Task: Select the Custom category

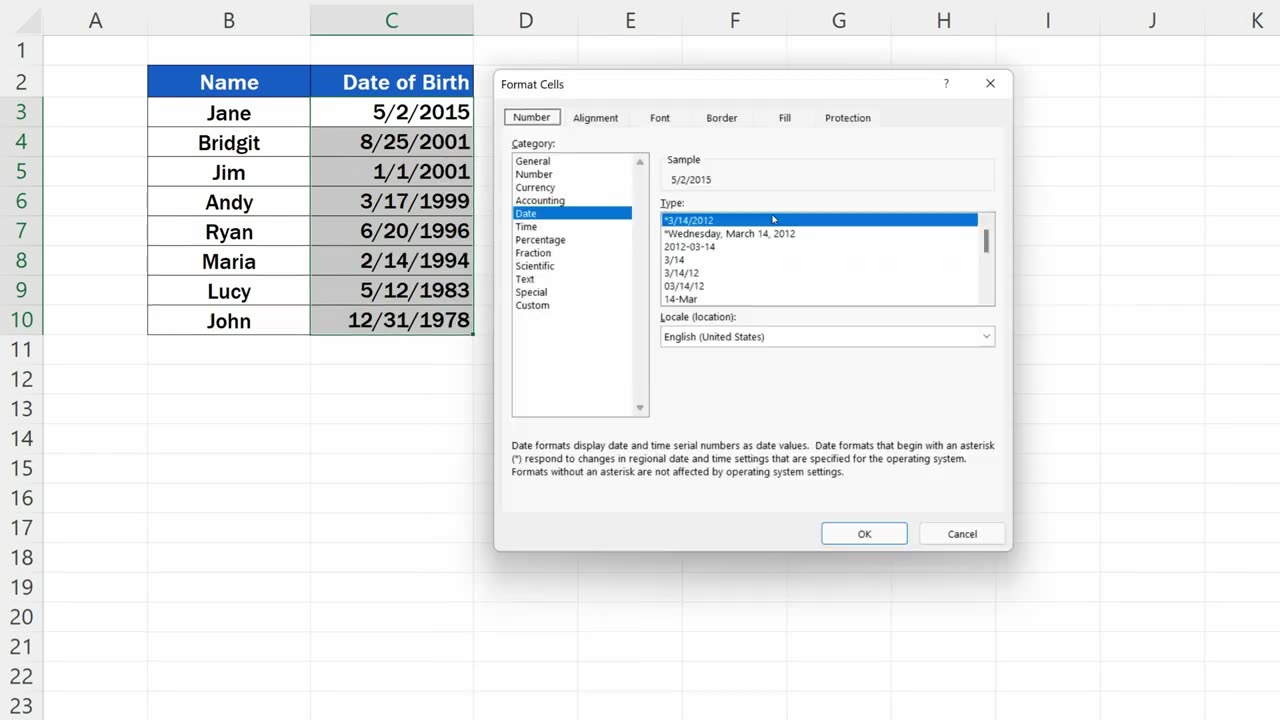Action: 572,305
